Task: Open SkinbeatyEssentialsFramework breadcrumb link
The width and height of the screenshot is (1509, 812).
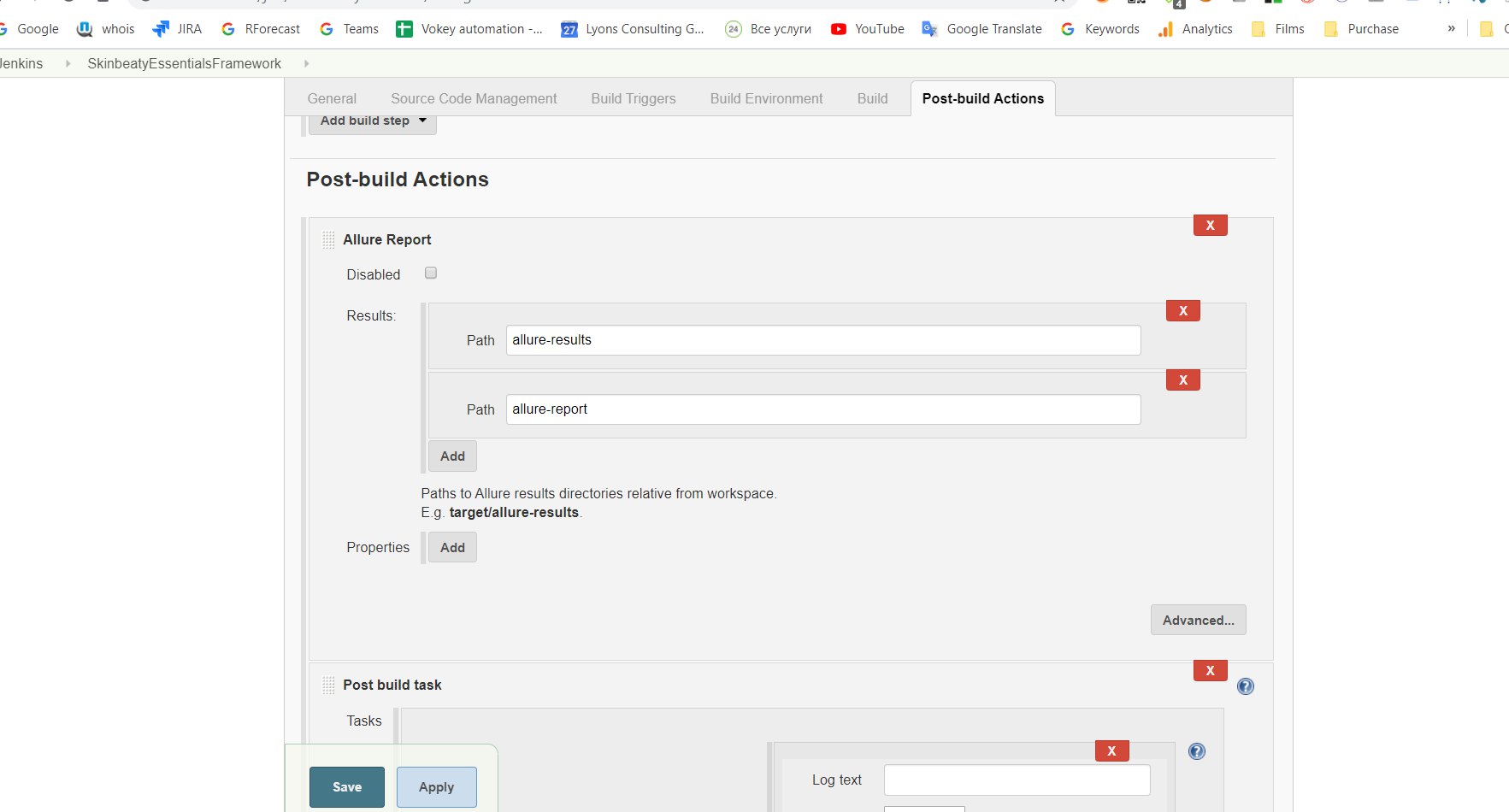Action: point(185,64)
